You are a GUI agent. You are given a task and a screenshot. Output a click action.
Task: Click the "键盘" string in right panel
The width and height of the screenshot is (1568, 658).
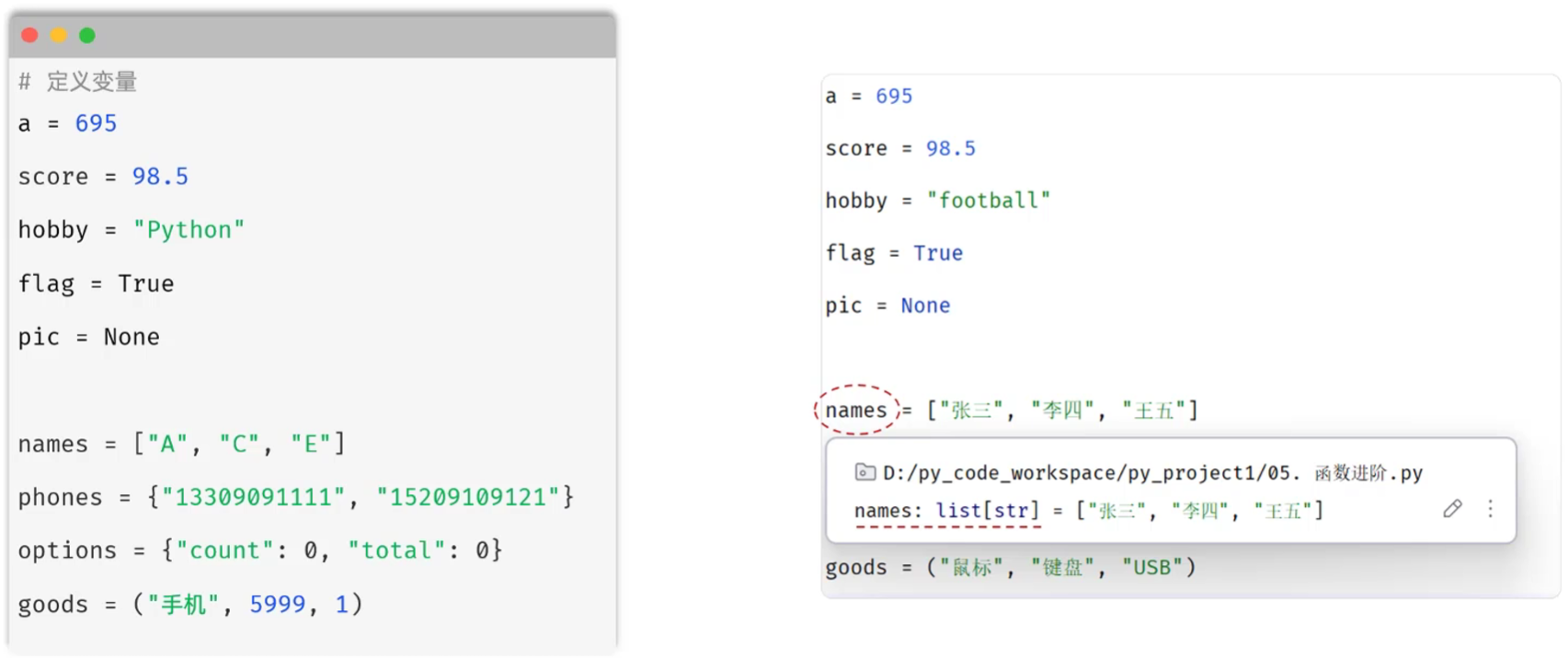pos(1061,568)
